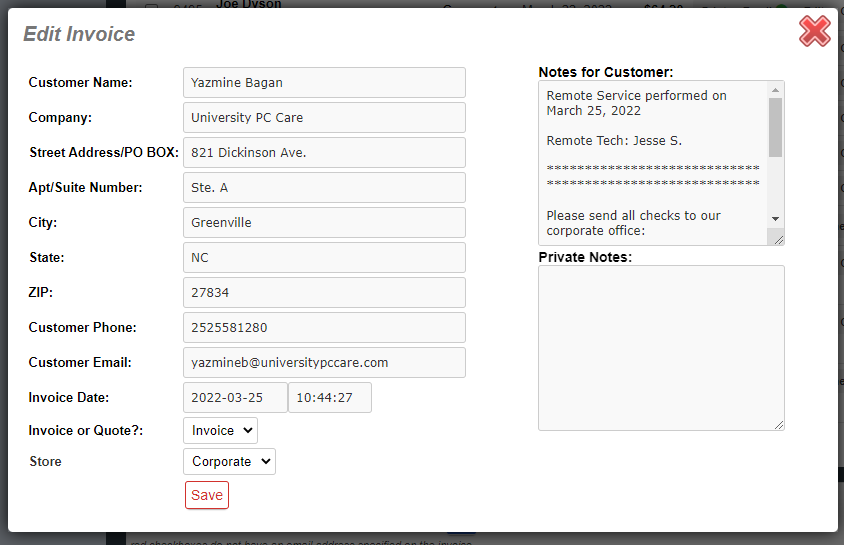Close the Edit Invoice dialog
The image size is (844, 545).
click(x=815, y=32)
